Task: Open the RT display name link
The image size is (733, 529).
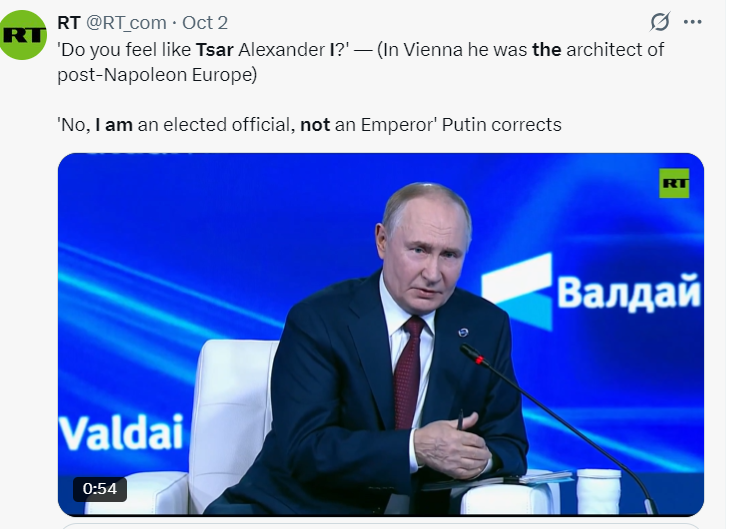Action: pos(69,23)
